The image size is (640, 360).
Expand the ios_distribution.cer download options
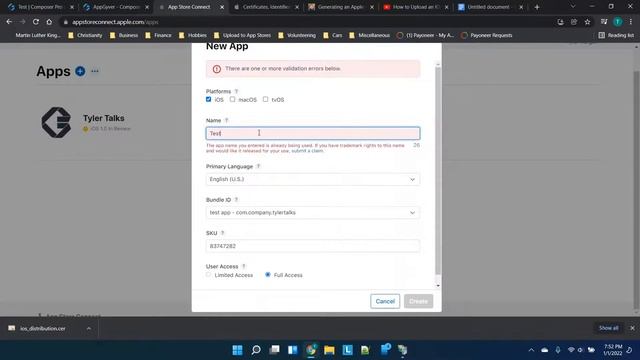pyautogui.click(x=89, y=328)
